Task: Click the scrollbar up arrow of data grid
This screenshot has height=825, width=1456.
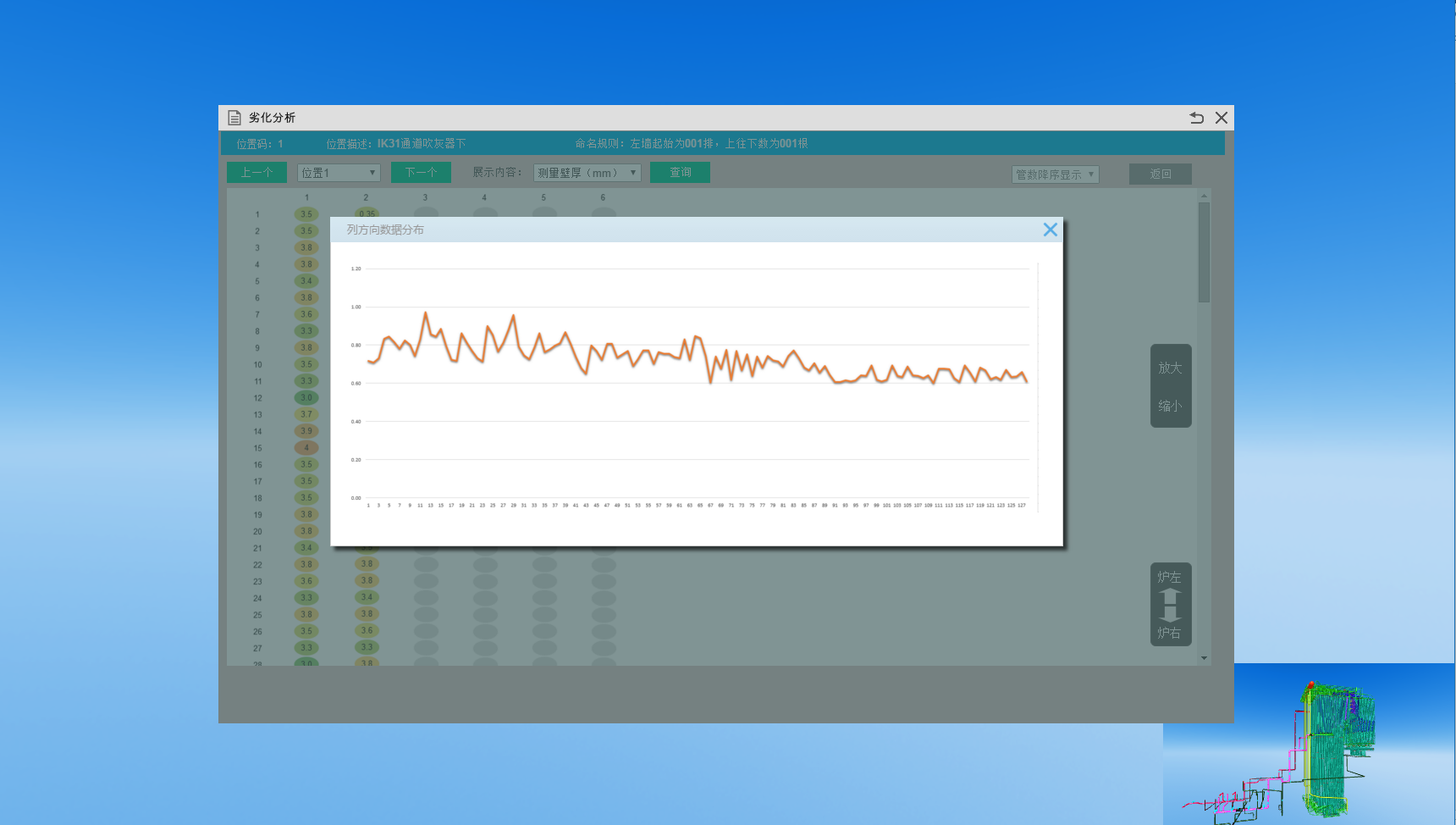Action: click(x=1204, y=196)
